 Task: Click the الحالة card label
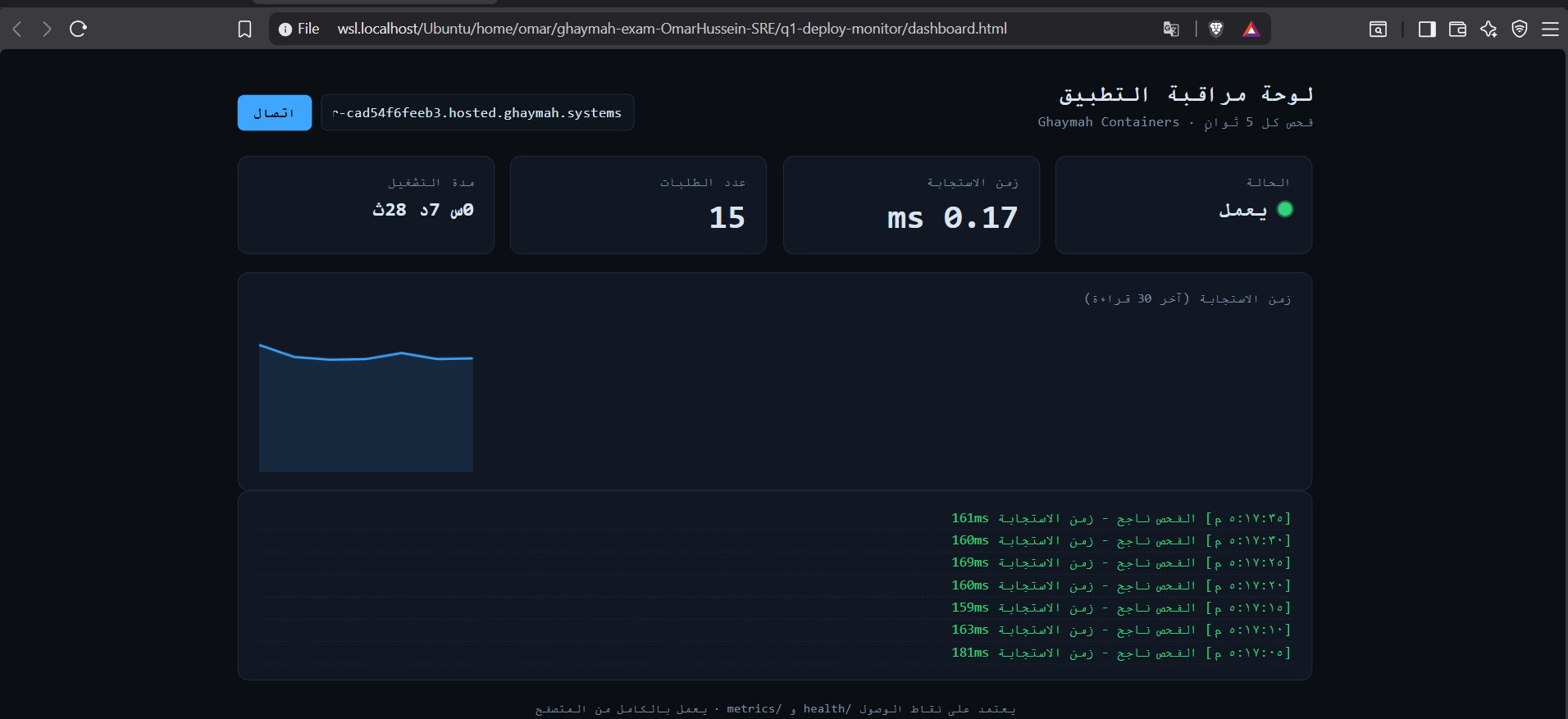pyautogui.click(x=1268, y=182)
